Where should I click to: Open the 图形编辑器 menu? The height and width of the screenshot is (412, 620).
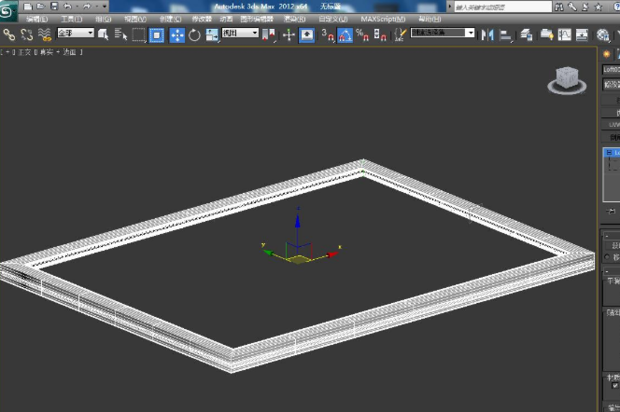coord(257,19)
